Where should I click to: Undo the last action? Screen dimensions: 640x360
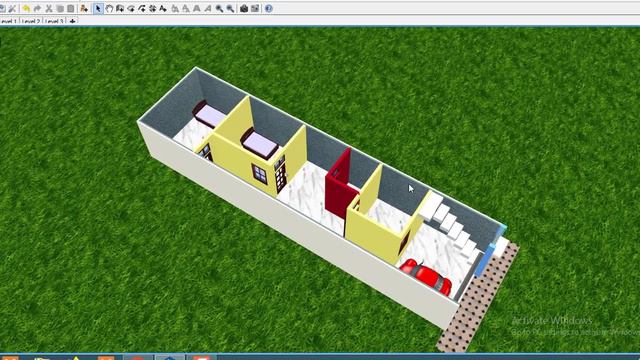coord(26,8)
